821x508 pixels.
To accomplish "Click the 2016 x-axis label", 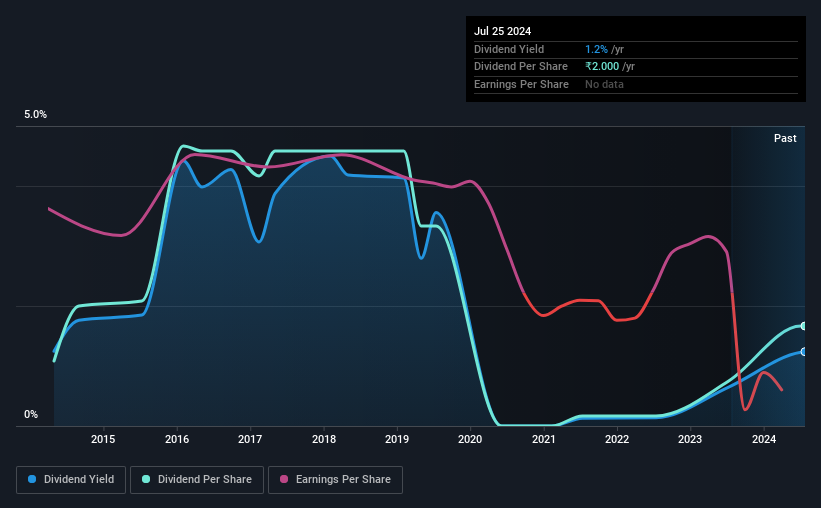I will [x=177, y=439].
